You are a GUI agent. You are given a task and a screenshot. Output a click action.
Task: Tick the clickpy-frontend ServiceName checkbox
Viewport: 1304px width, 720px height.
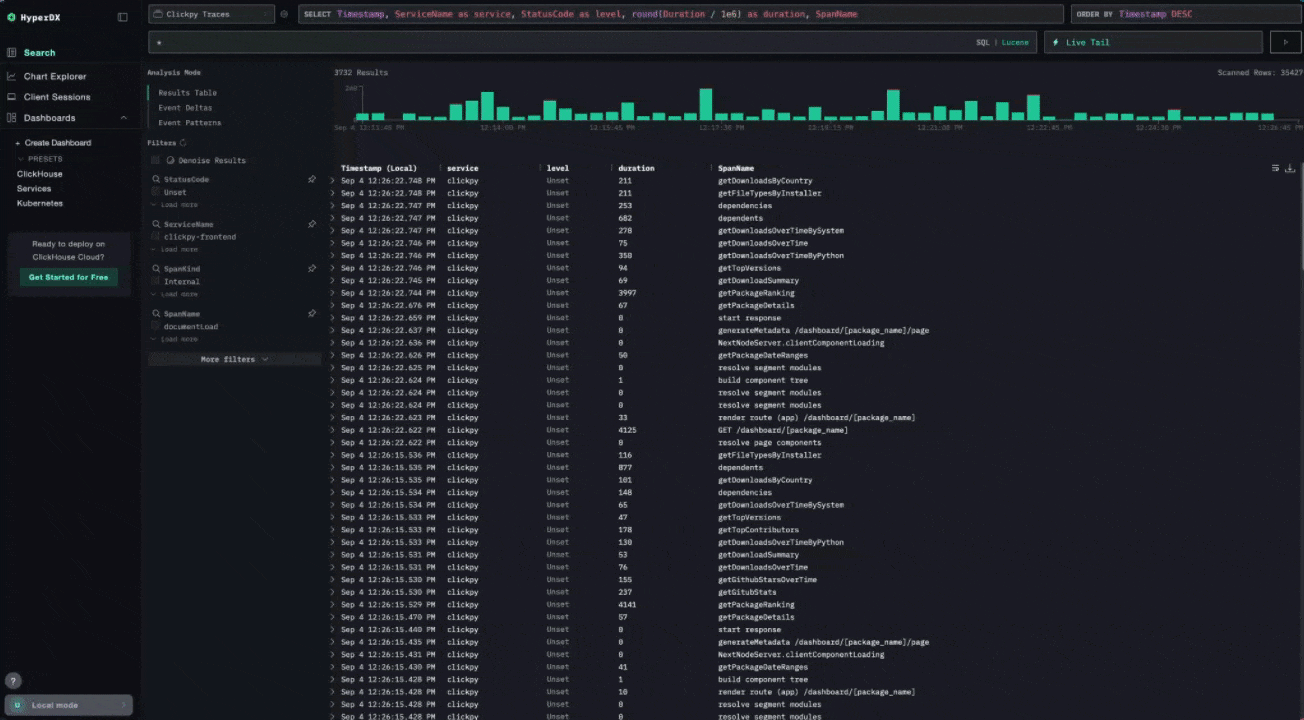point(156,237)
